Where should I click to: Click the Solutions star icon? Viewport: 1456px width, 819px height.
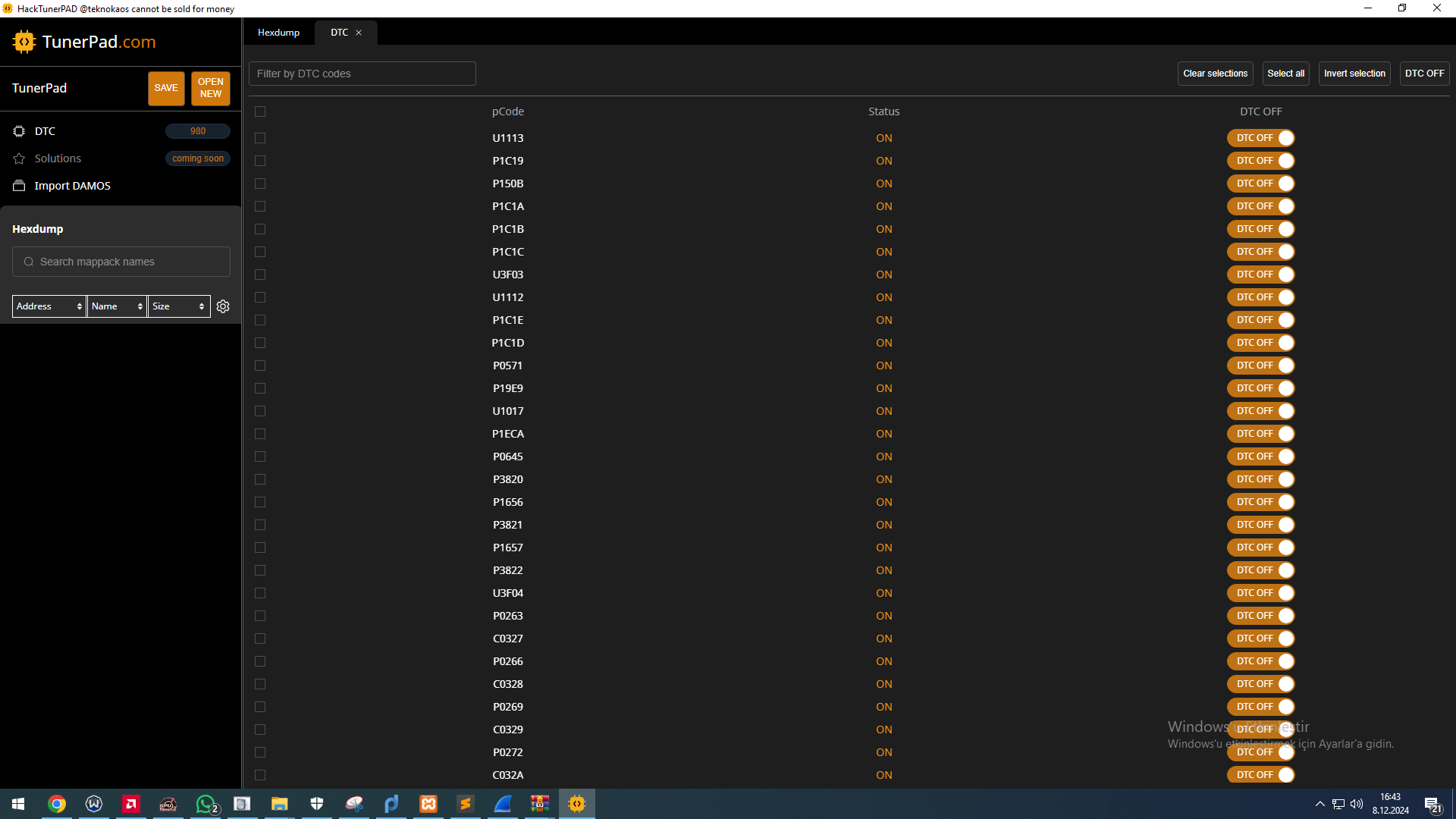click(x=19, y=158)
